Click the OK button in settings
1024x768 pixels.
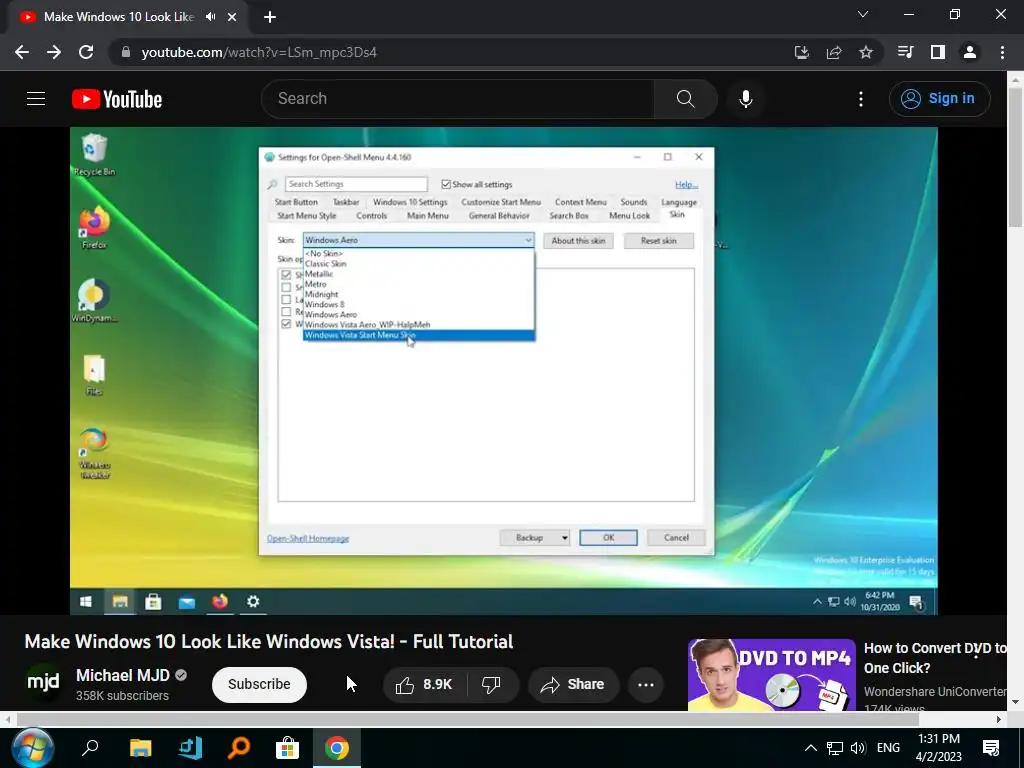pyautogui.click(x=609, y=537)
